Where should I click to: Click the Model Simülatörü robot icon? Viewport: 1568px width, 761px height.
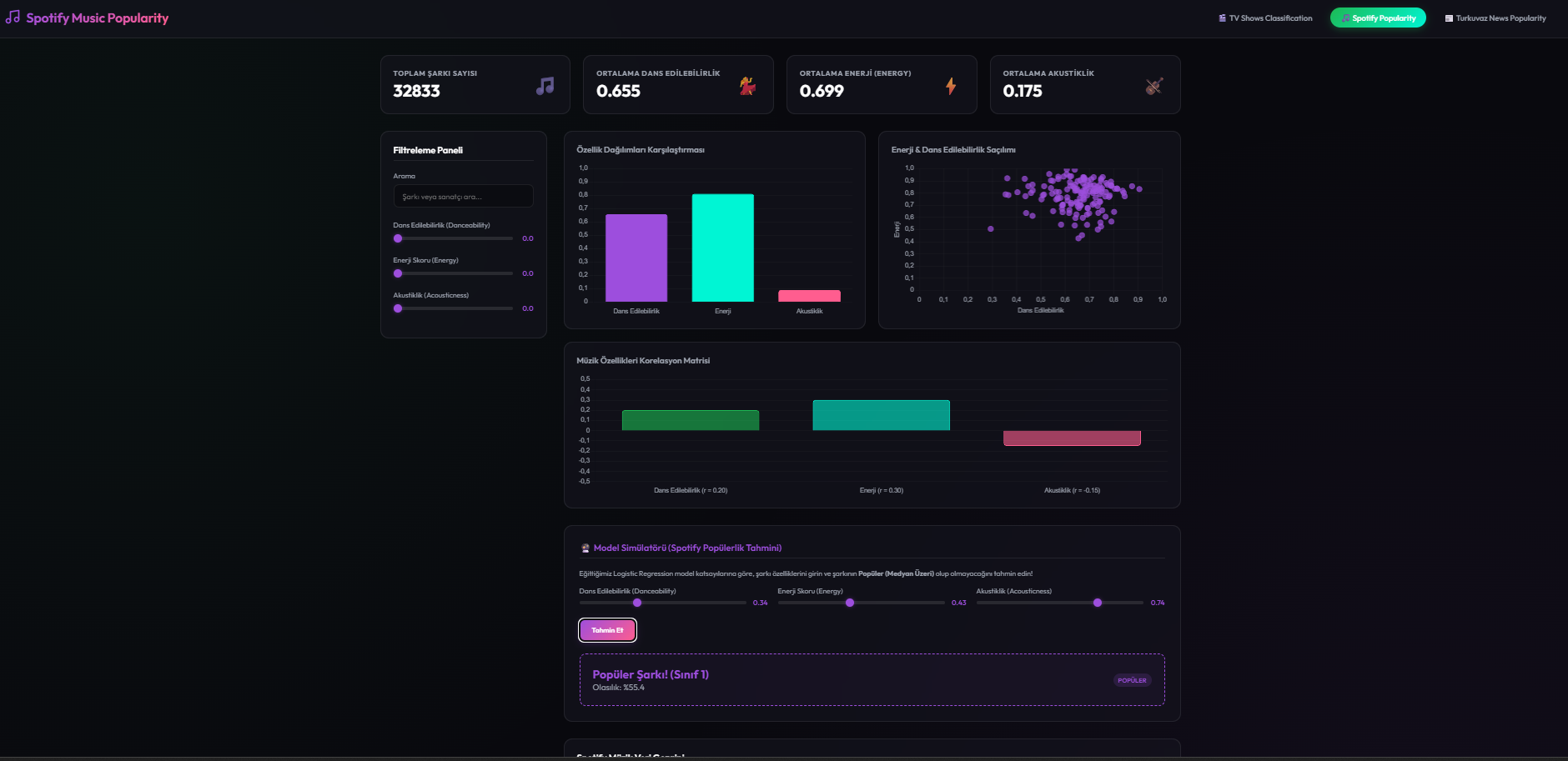point(585,548)
